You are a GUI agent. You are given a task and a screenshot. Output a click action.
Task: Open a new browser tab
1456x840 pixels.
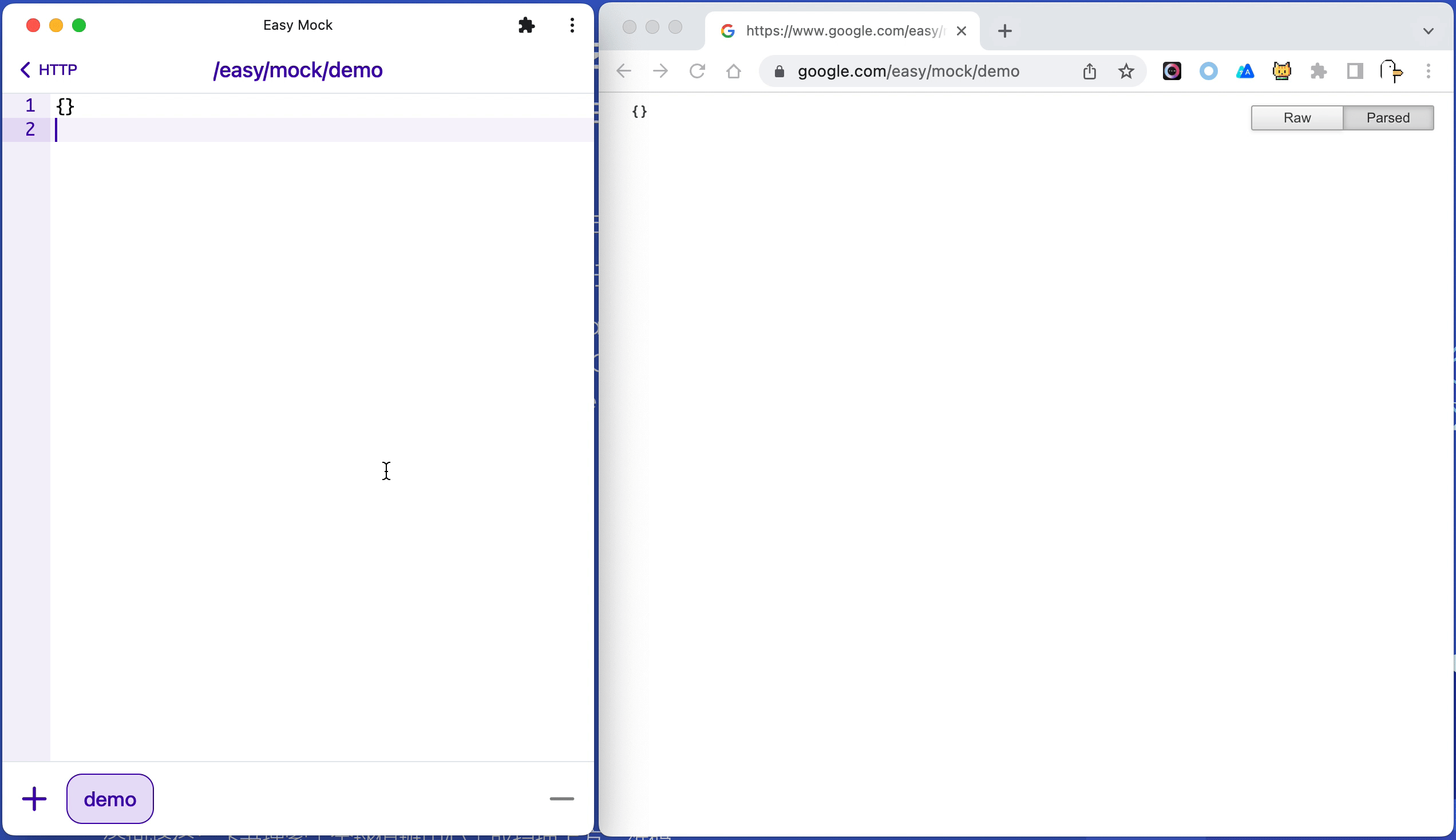coord(1004,30)
